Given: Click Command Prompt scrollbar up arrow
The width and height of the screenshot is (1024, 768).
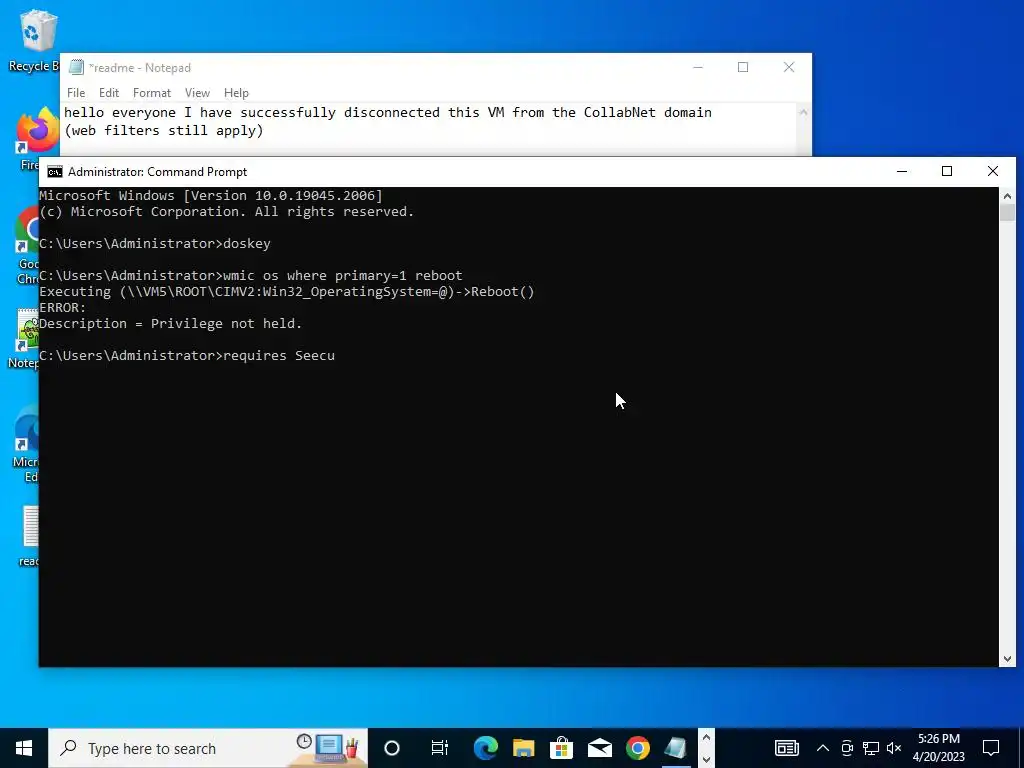Looking at the screenshot, I should tap(1007, 195).
